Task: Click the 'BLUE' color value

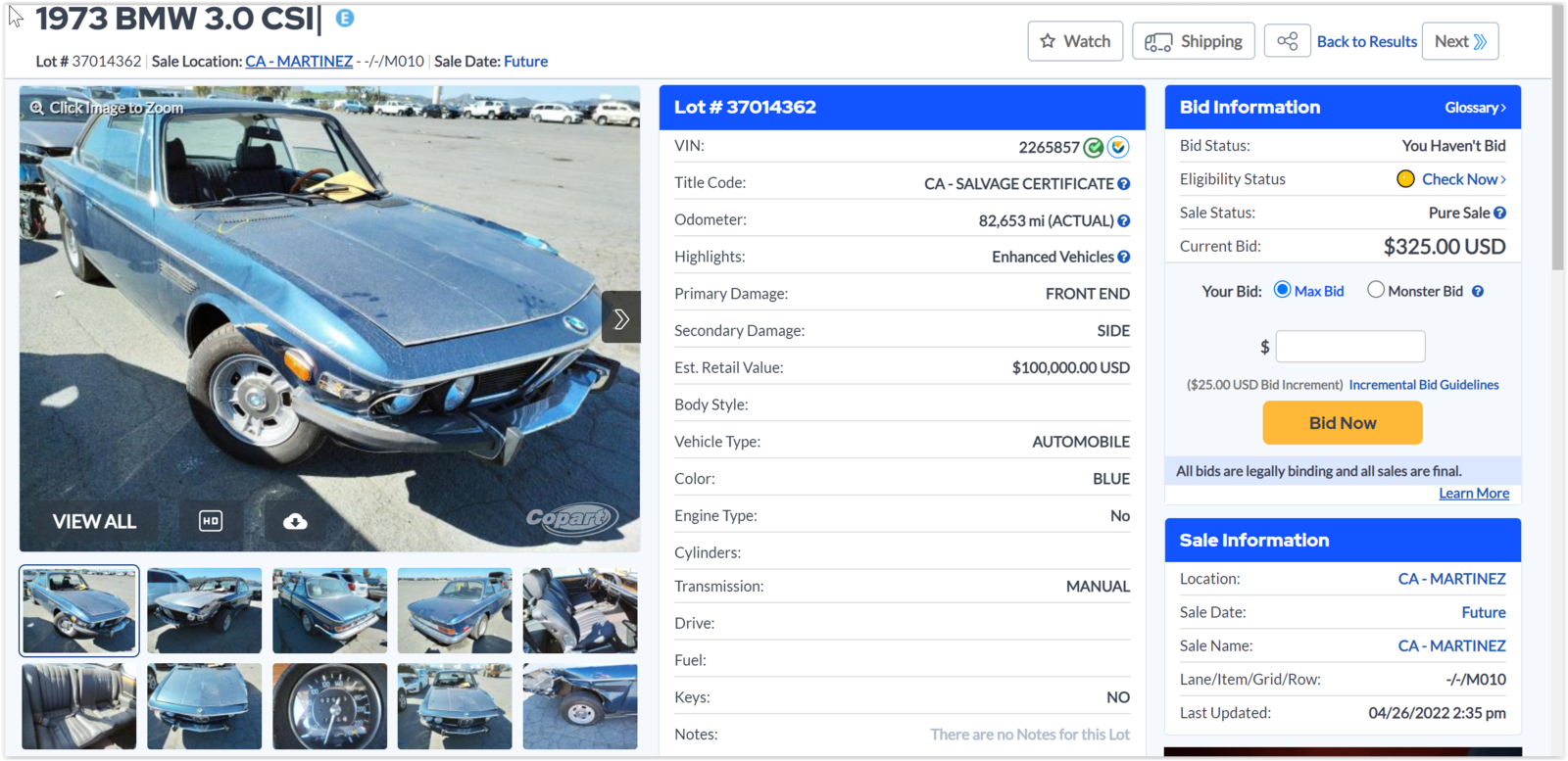Action: pyautogui.click(x=1111, y=479)
